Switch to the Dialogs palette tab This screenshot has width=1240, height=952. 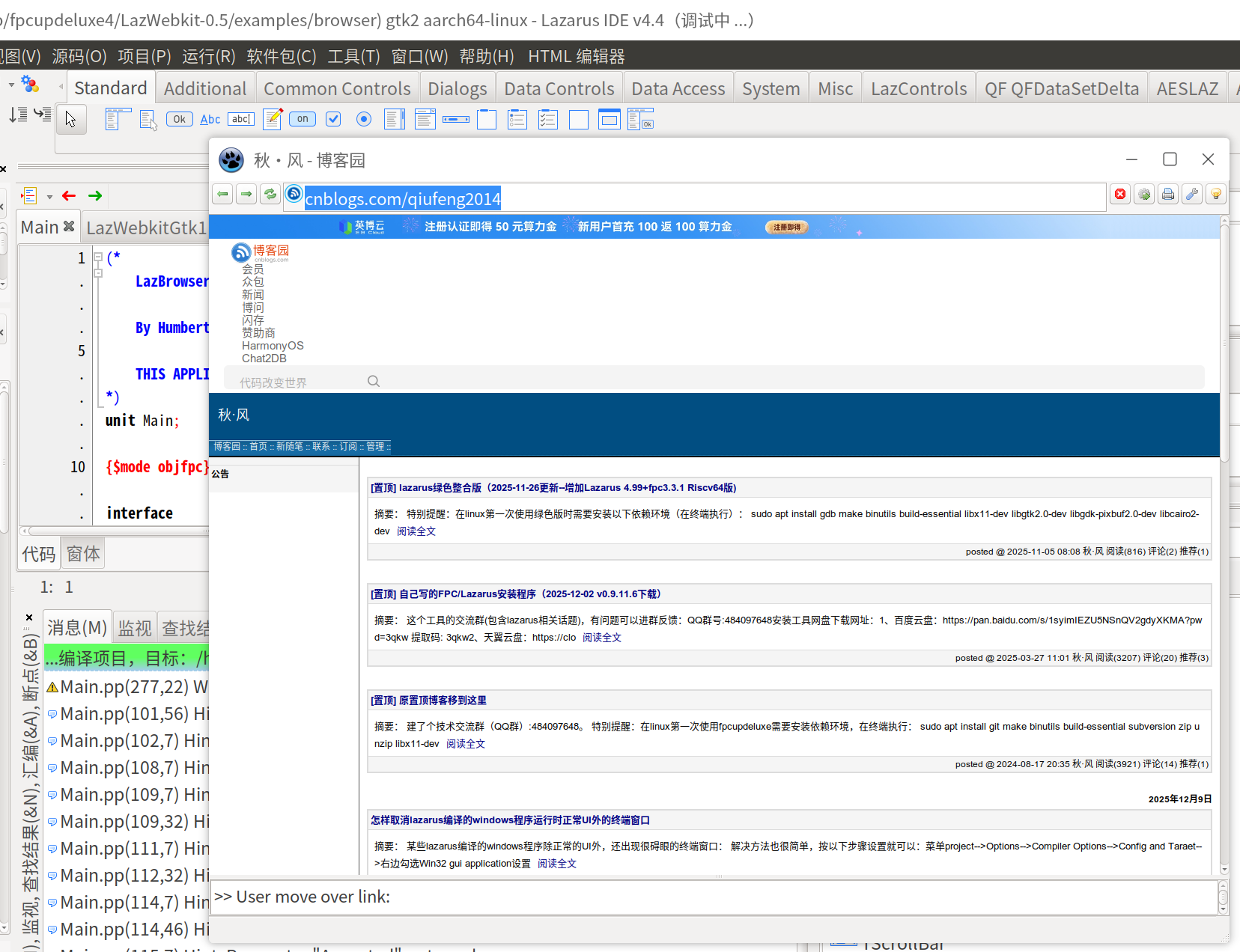click(x=458, y=89)
